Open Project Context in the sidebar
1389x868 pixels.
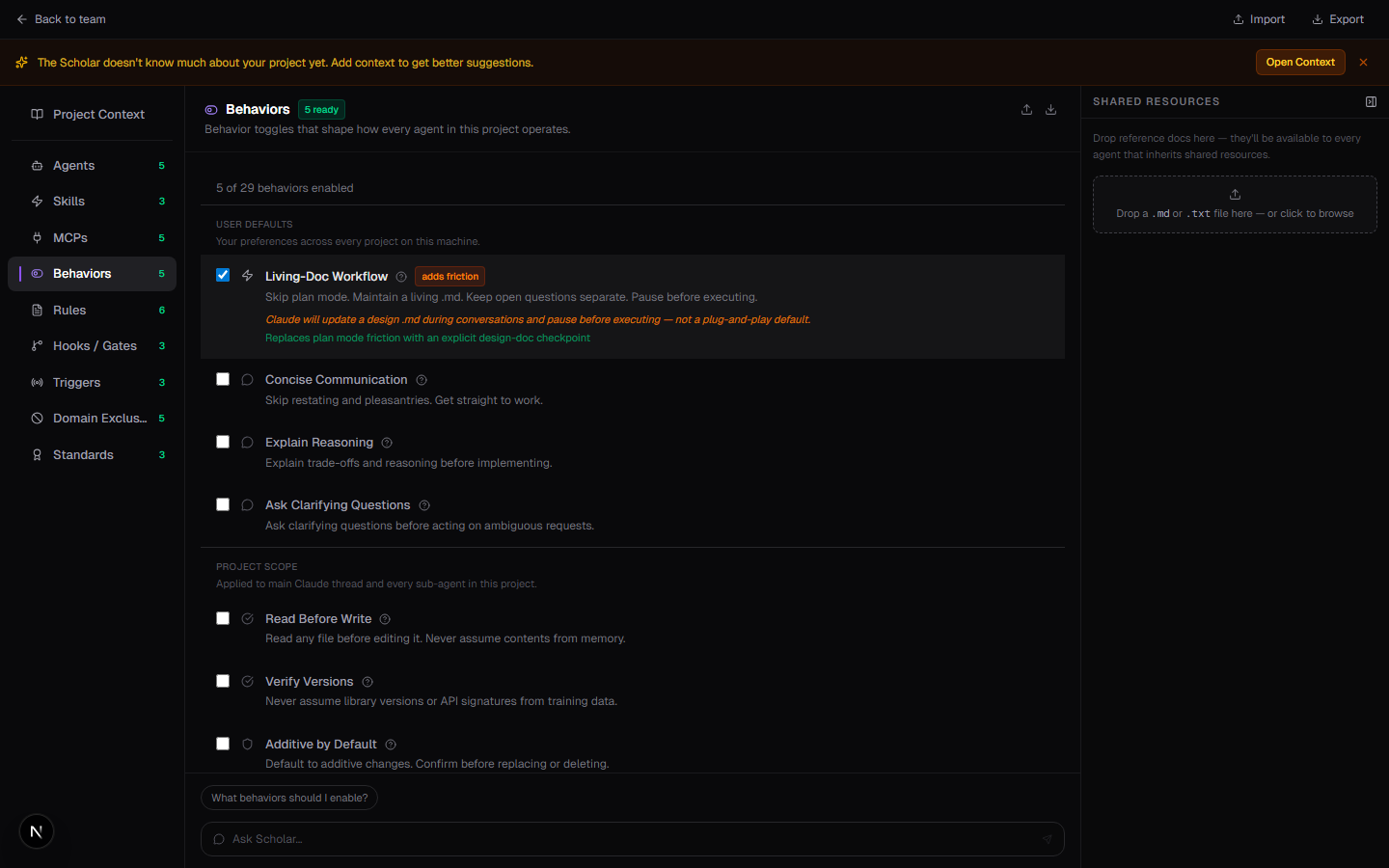coord(92,114)
